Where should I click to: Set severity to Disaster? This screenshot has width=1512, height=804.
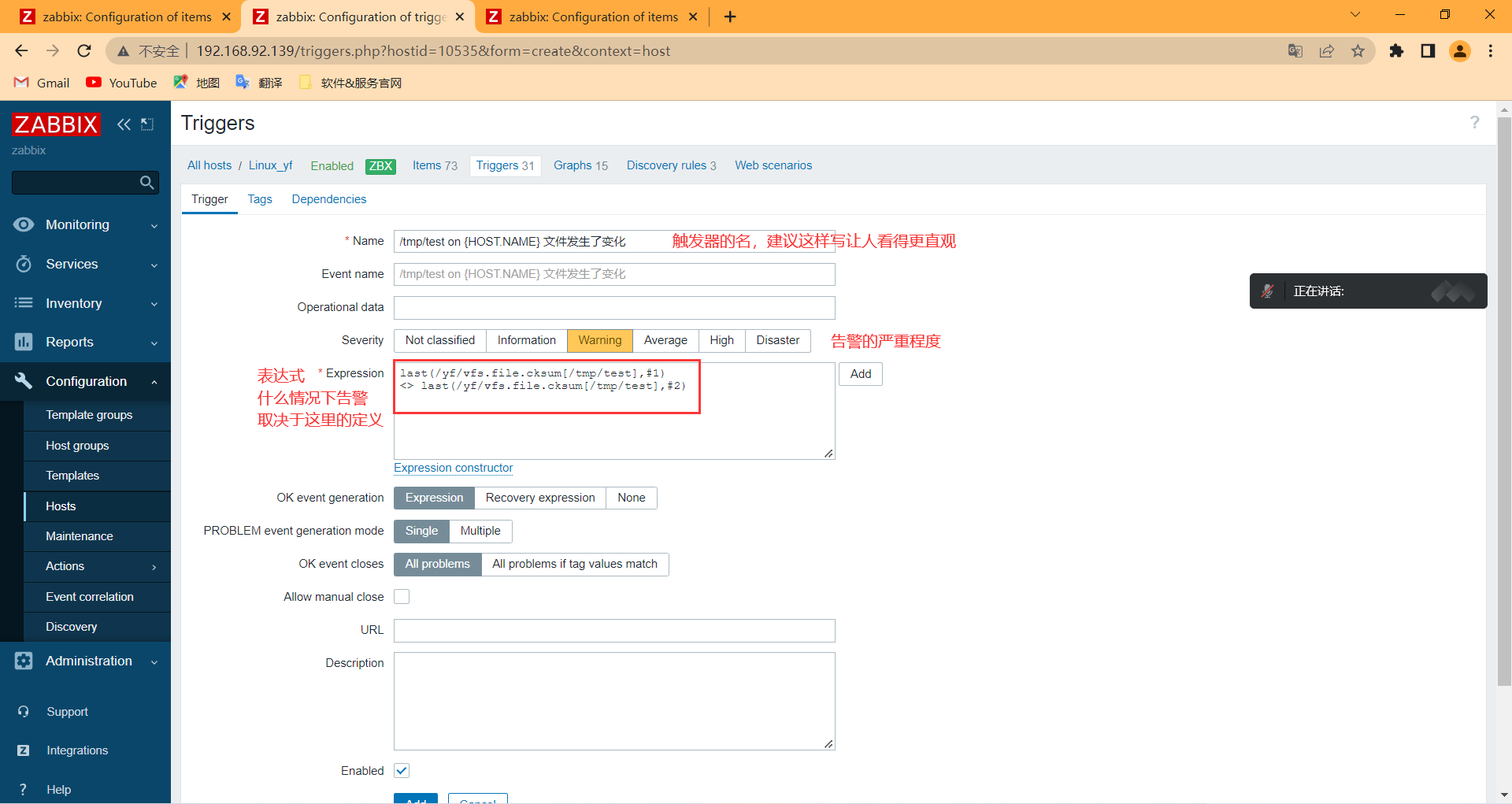tap(778, 340)
